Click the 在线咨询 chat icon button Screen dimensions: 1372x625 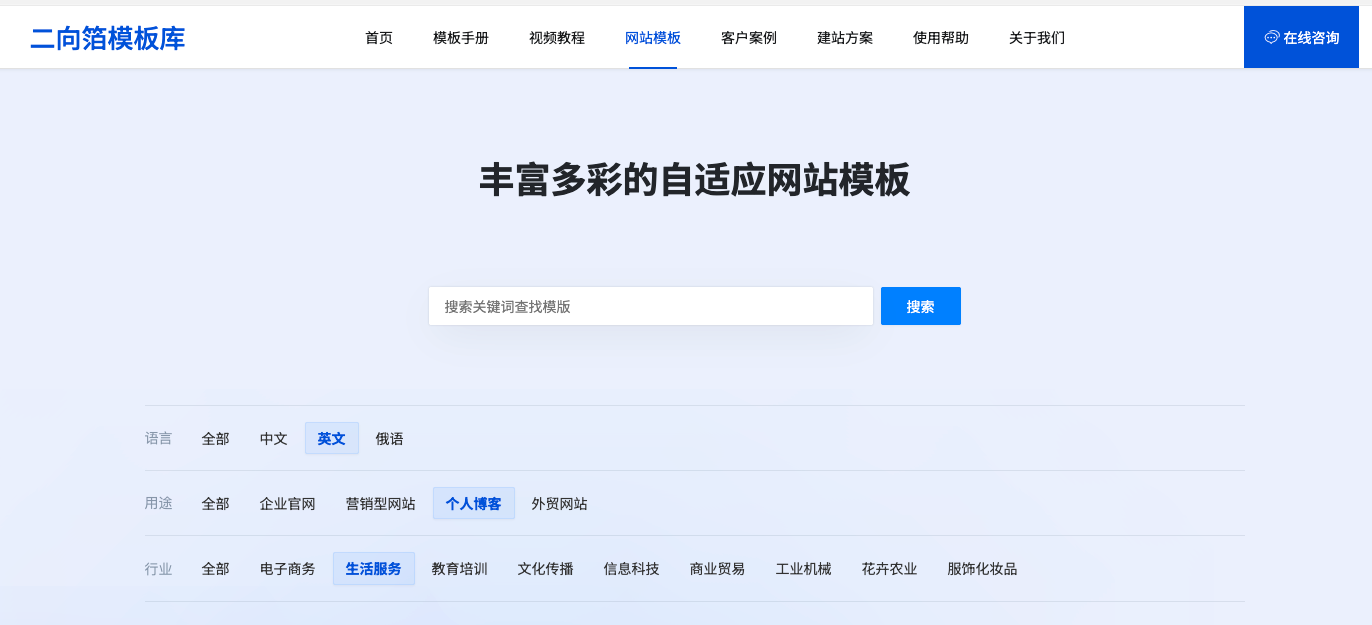tap(1301, 38)
